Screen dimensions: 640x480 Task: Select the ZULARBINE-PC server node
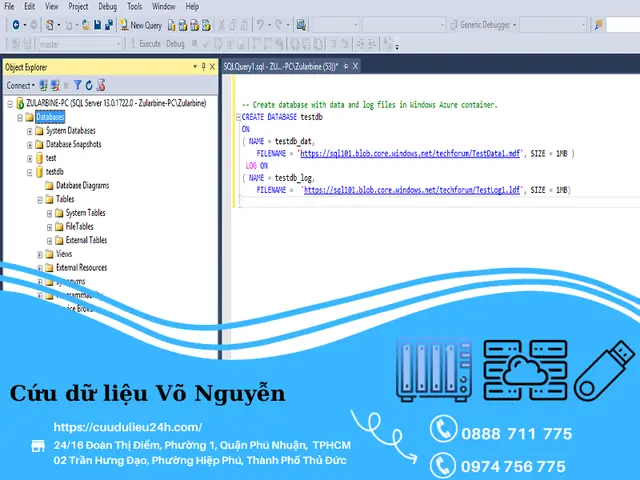coord(116,103)
